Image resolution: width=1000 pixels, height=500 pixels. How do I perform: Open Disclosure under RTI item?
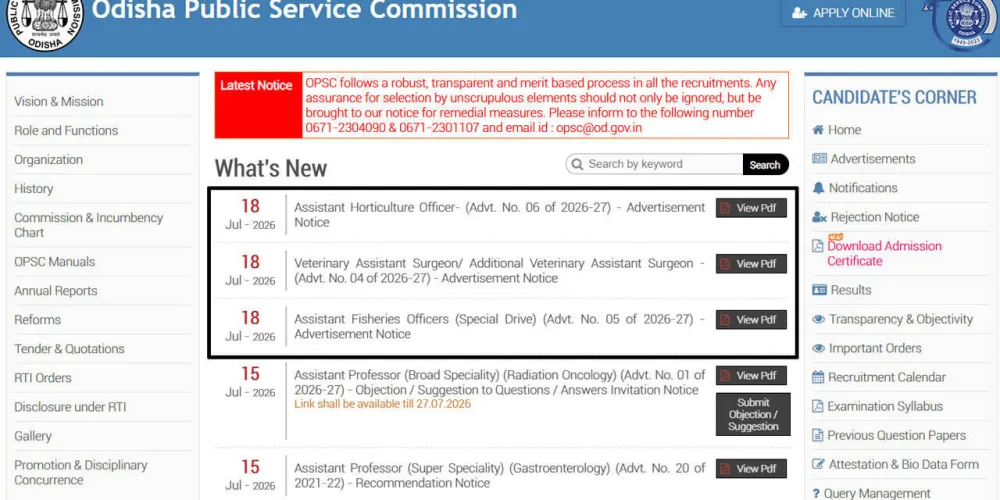pos(70,407)
